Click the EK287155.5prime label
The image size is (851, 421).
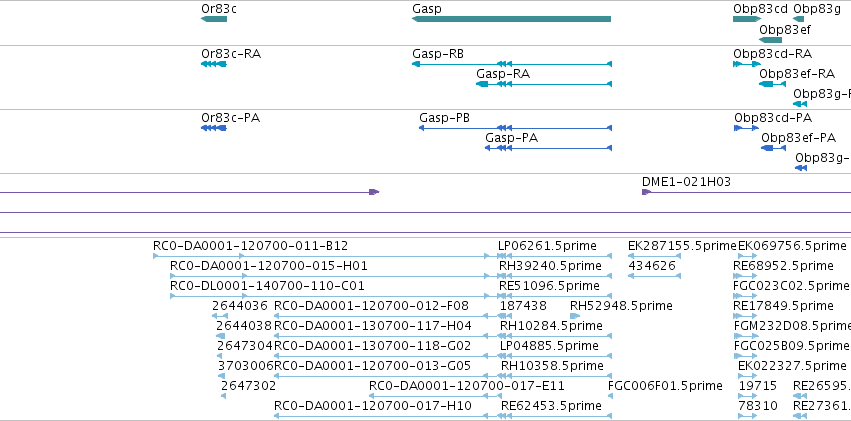tap(682, 246)
